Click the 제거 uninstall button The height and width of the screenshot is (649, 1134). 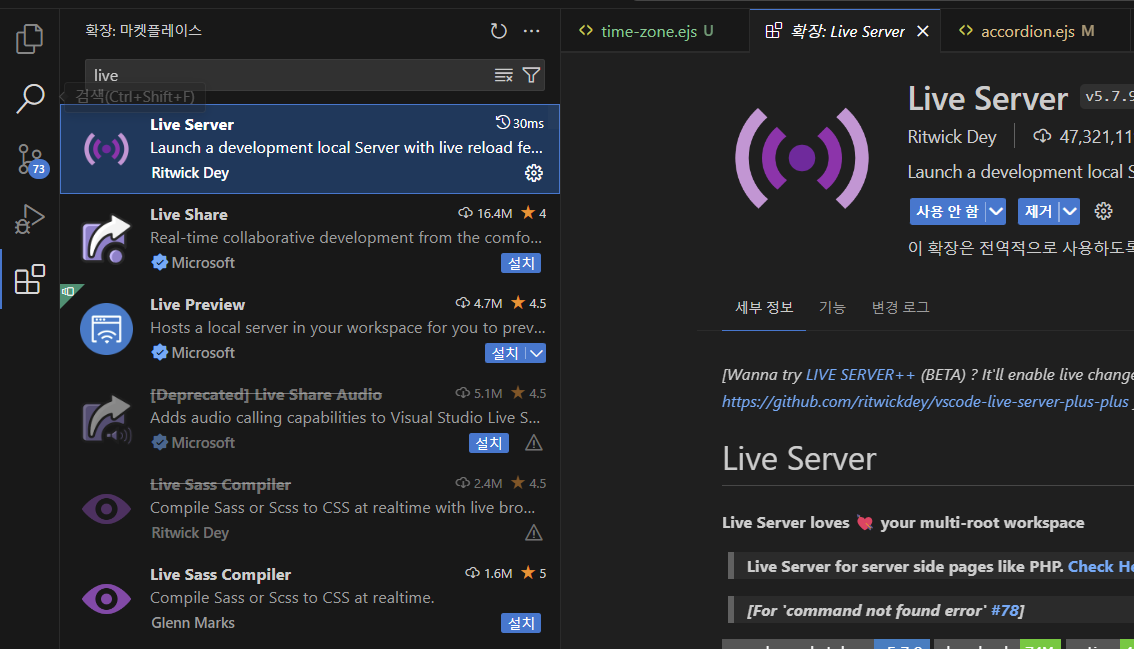pos(1039,211)
